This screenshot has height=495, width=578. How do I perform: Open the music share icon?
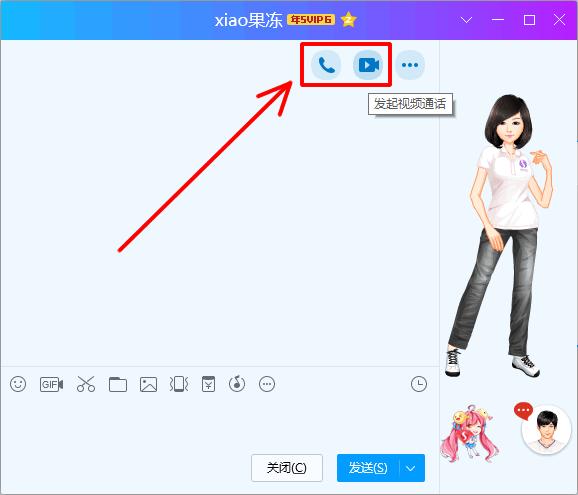pyautogui.click(x=237, y=384)
